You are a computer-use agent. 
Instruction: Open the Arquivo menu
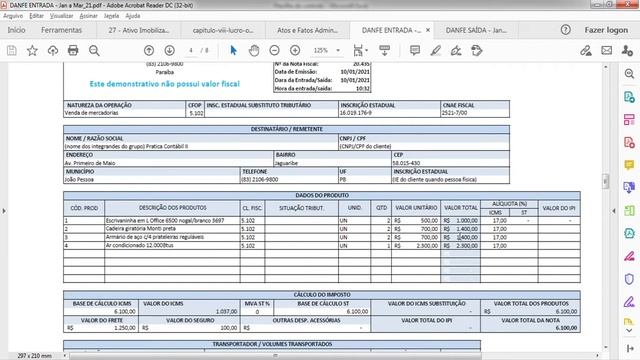click(13, 16)
